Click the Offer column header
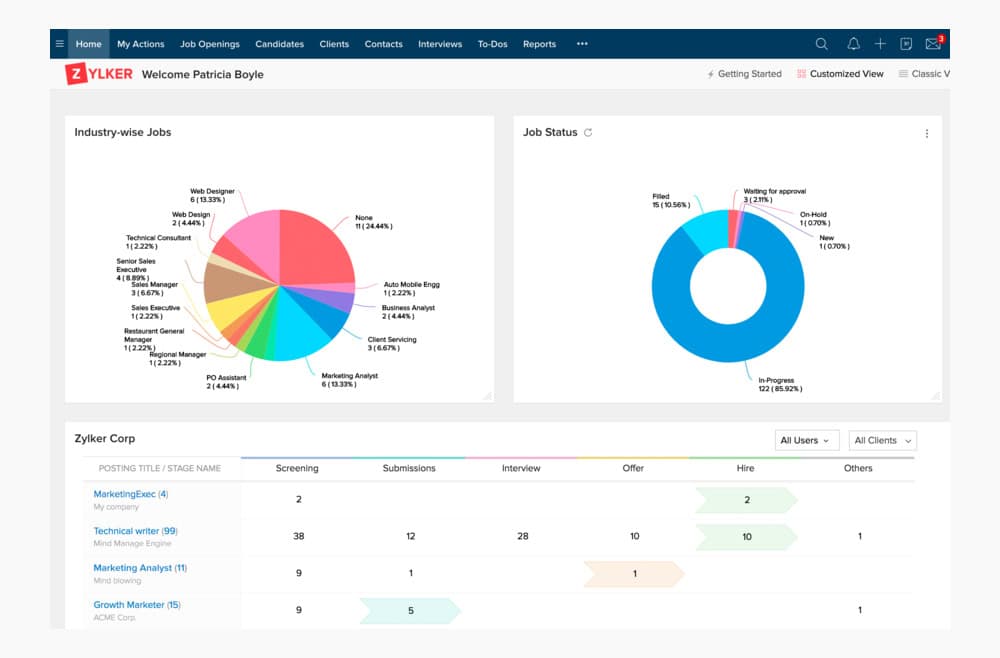Viewport: 1000px width, 658px height. [x=633, y=468]
